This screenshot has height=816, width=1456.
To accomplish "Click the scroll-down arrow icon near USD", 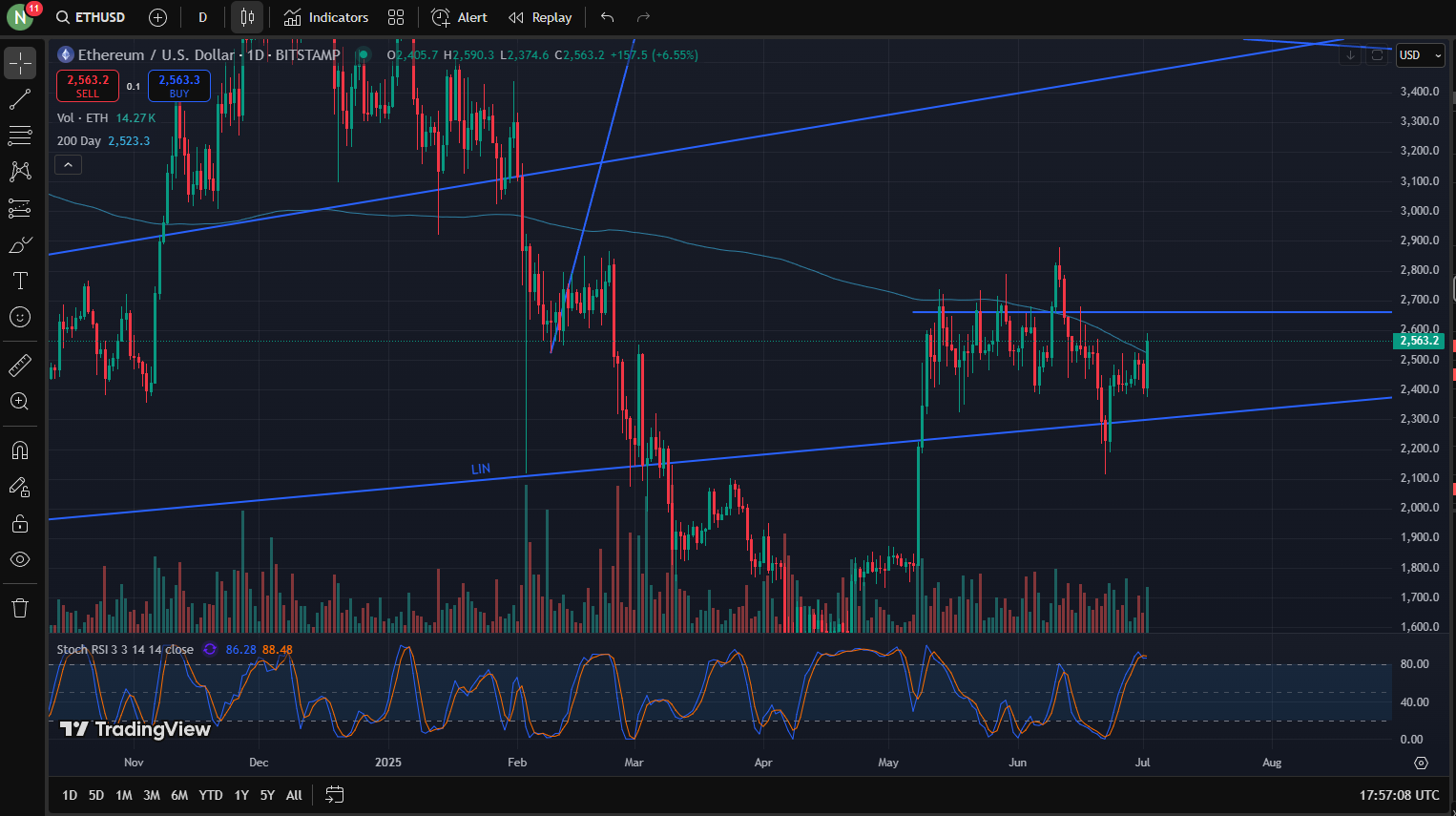I will click(x=1350, y=55).
